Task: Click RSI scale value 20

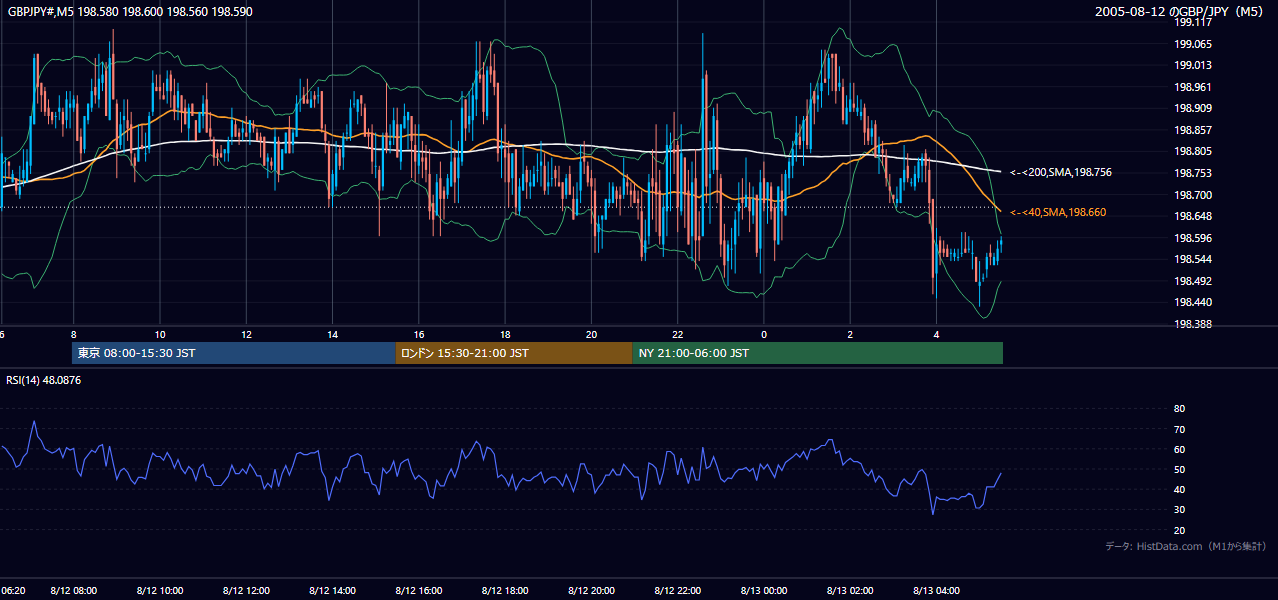Action: [1179, 530]
